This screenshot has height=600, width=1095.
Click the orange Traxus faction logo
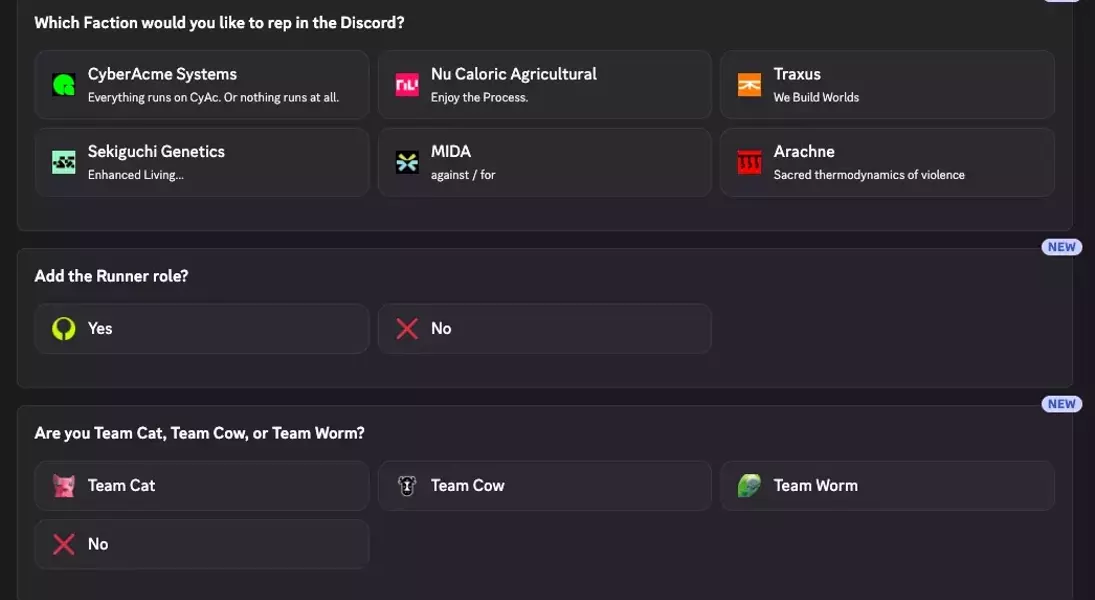click(x=749, y=85)
